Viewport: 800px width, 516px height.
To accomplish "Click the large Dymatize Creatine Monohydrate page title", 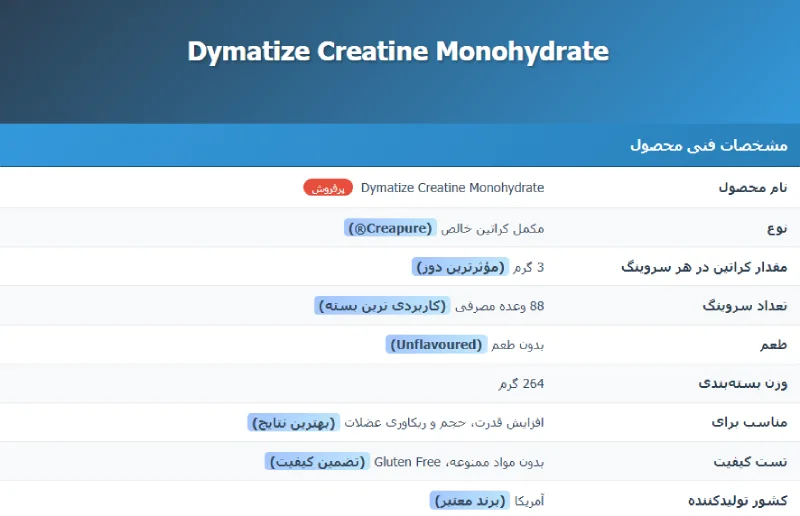I will [x=398, y=52].
